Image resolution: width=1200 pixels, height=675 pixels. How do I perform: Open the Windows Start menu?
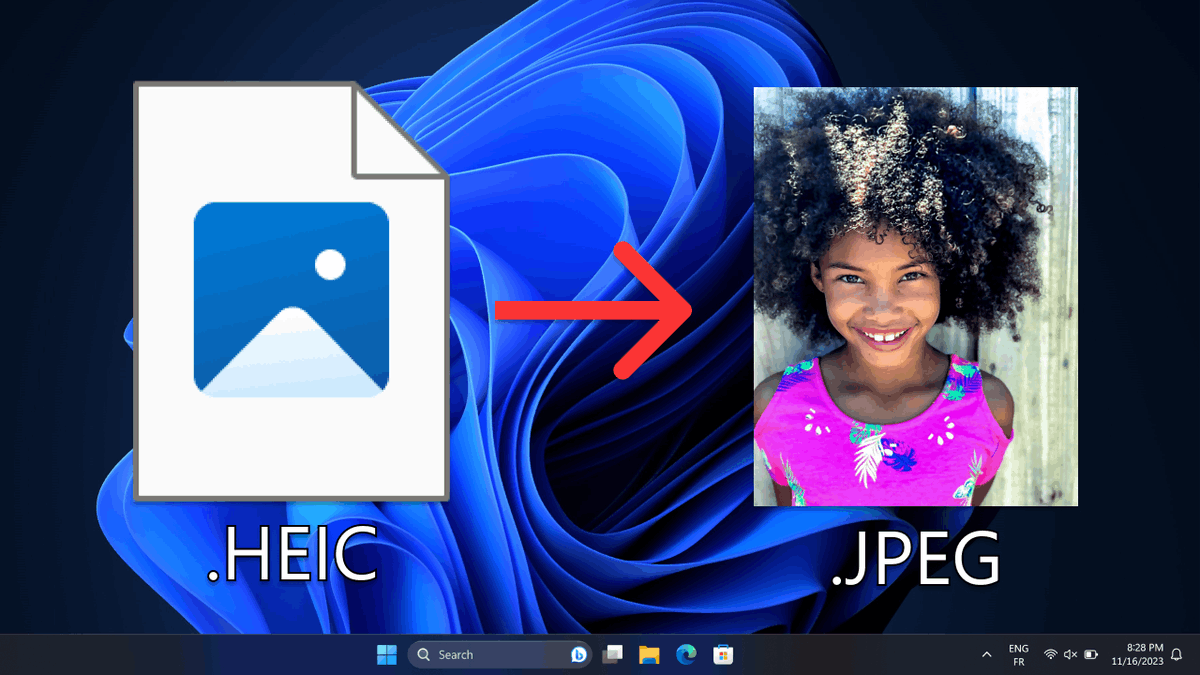tap(386, 655)
